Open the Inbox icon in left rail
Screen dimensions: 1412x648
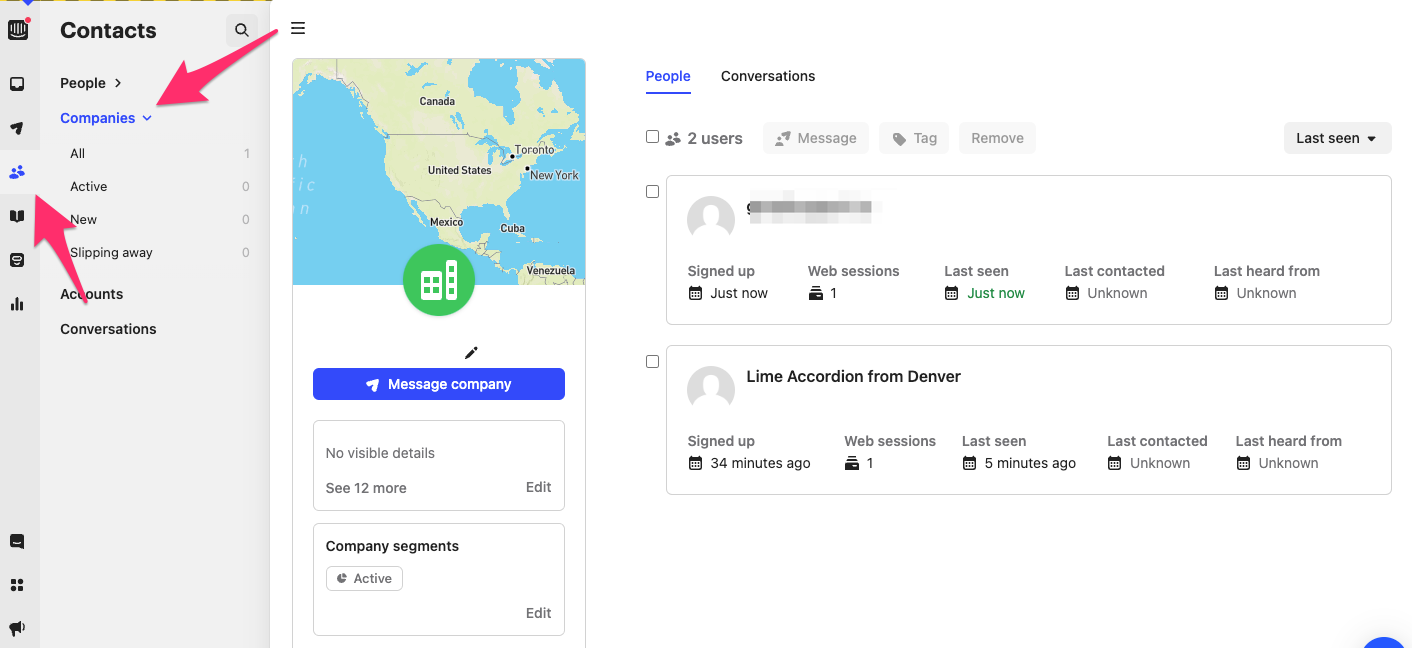coord(17,84)
